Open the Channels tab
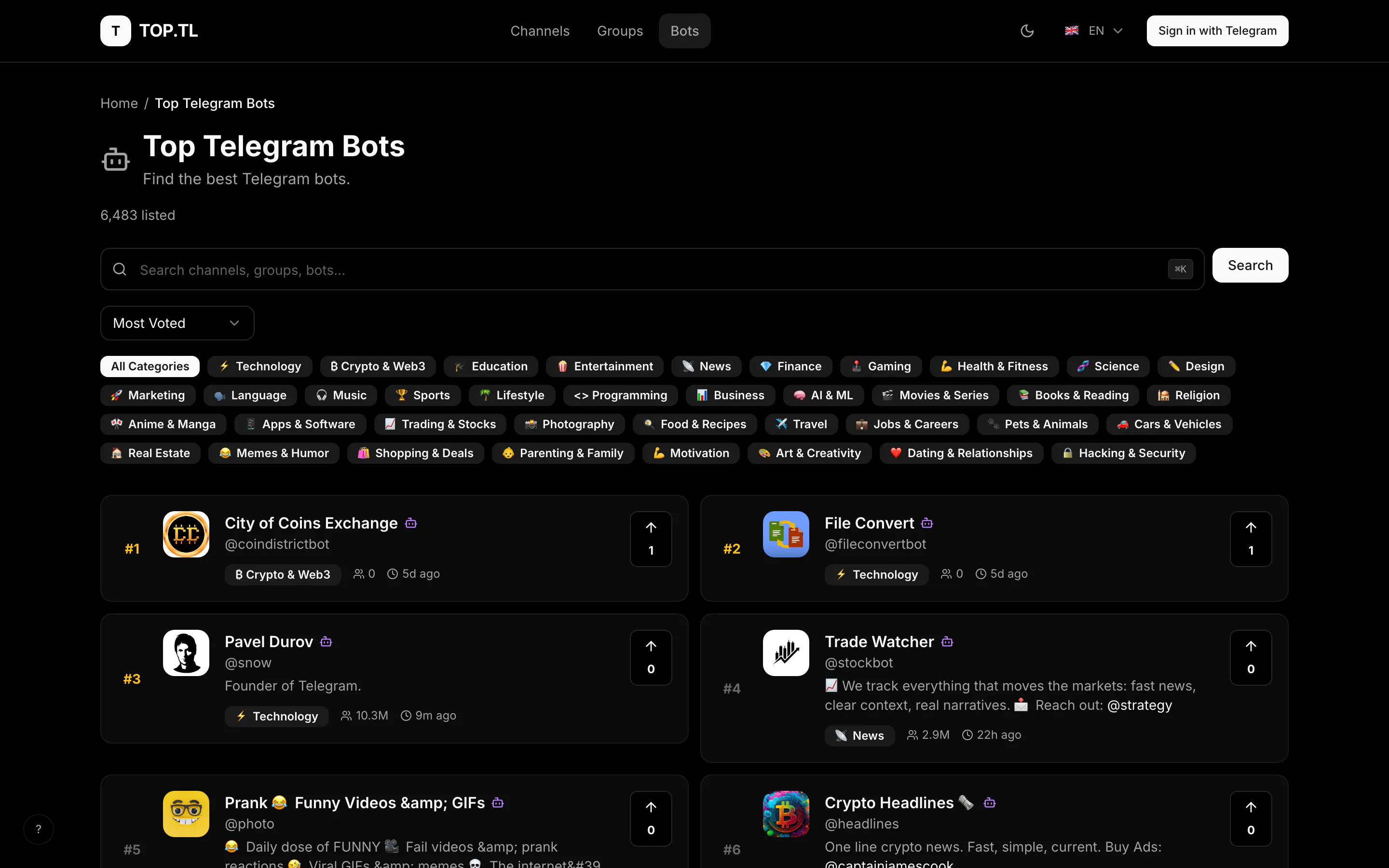The width and height of the screenshot is (1389, 868). click(x=540, y=31)
